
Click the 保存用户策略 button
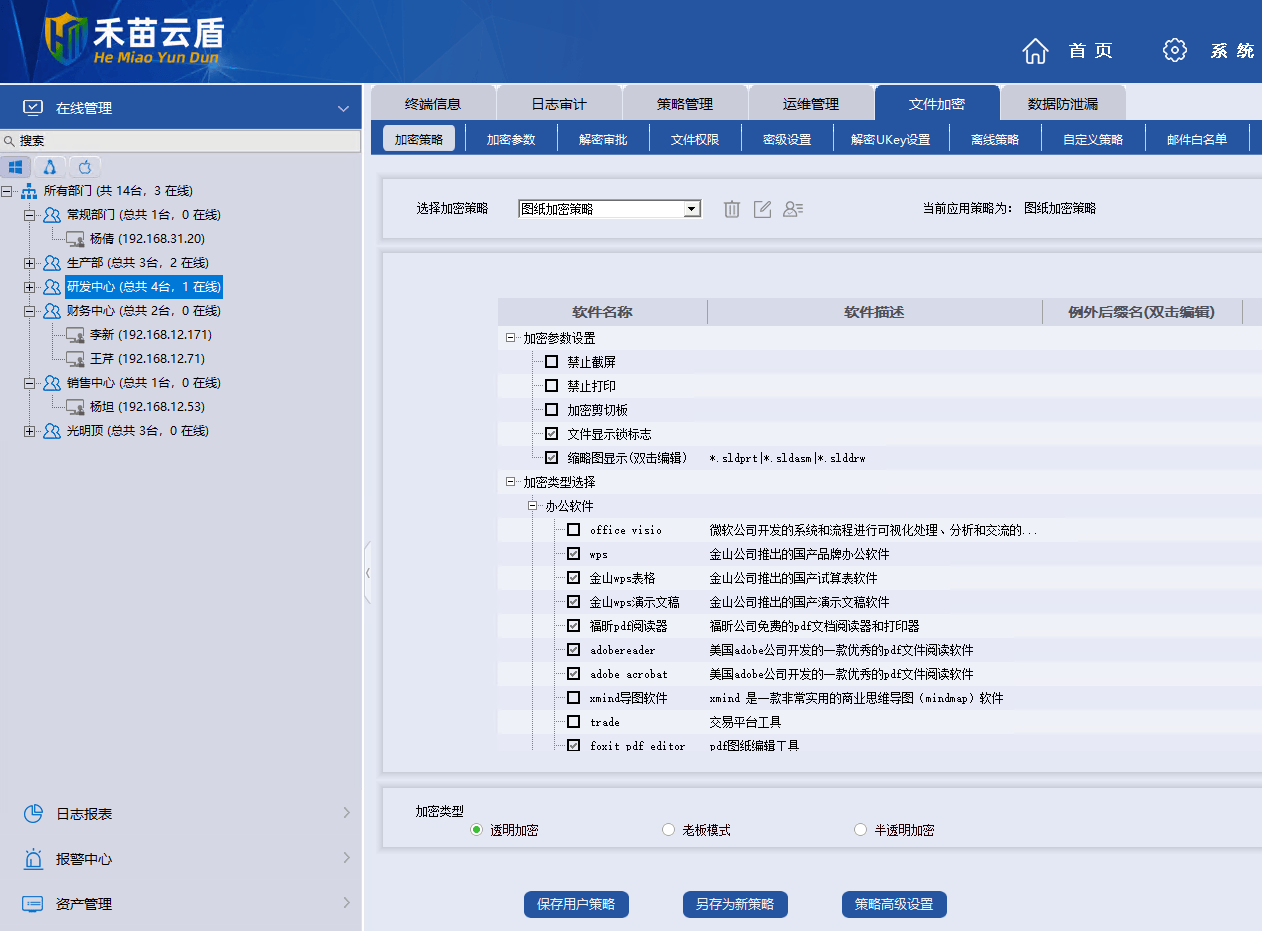[576, 904]
